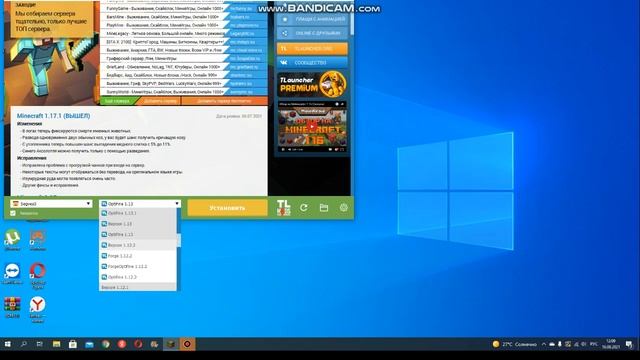
Task: Open the notification center icon
Action: tap(629, 344)
